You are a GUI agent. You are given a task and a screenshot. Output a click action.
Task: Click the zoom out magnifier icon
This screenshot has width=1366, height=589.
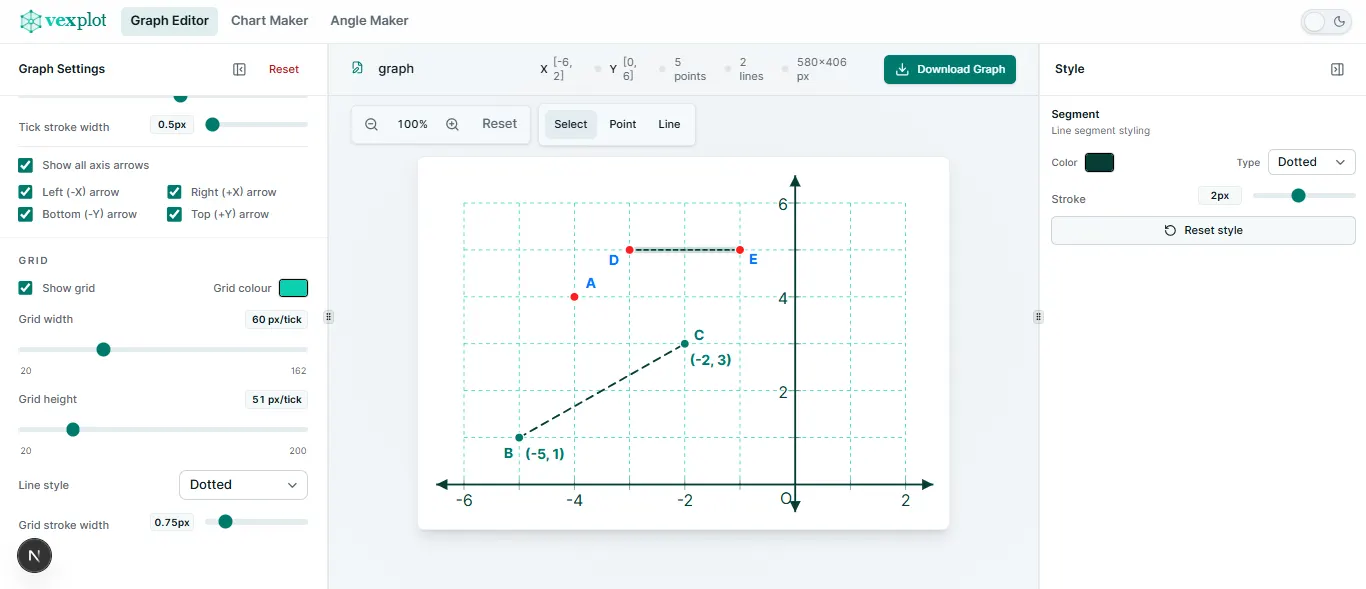tap(371, 124)
